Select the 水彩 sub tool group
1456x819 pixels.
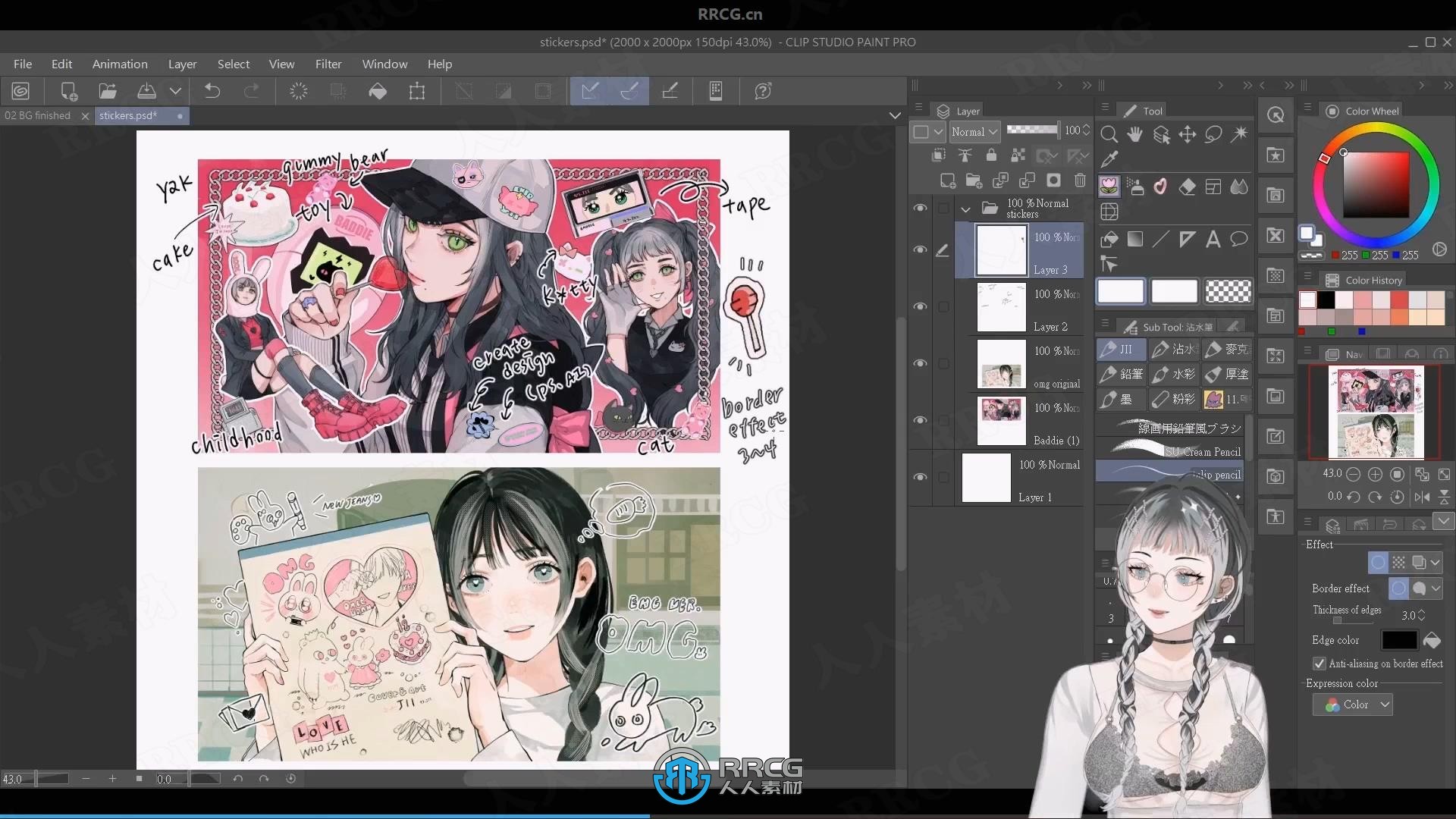pyautogui.click(x=1173, y=374)
